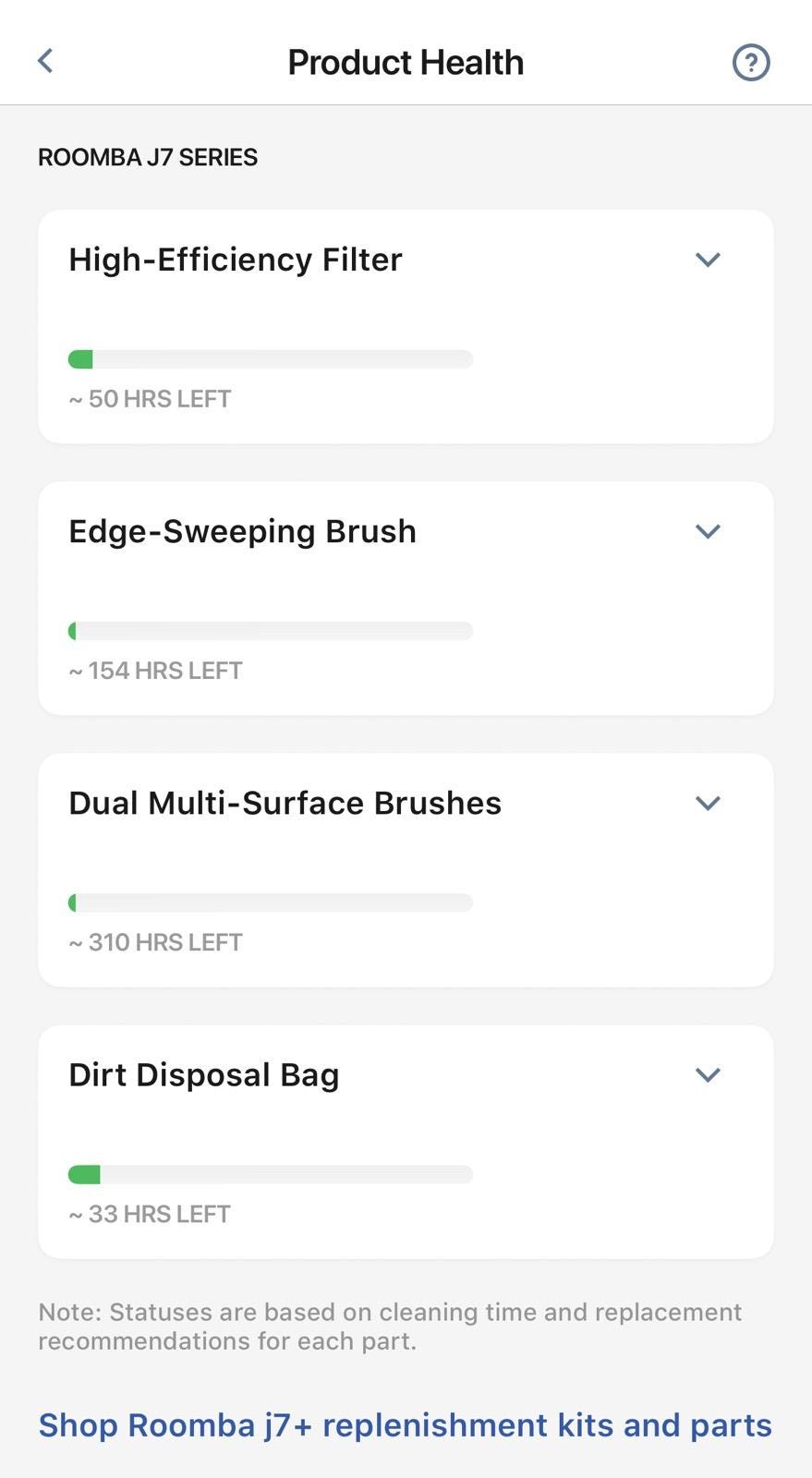
Task: Expand the Edge-Sweeping Brush chevron
Action: (708, 531)
